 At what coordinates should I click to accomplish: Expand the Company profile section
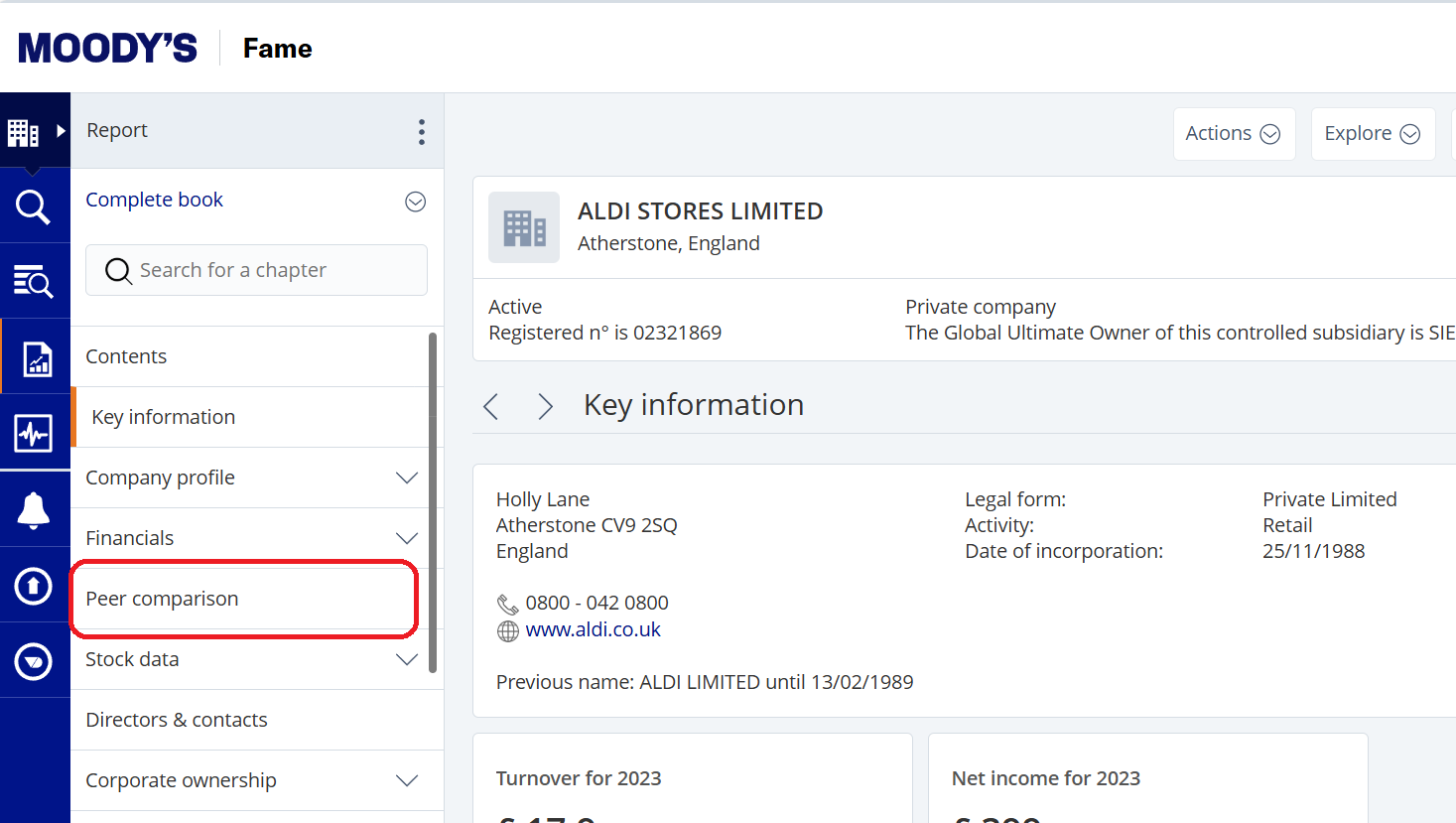click(x=406, y=478)
